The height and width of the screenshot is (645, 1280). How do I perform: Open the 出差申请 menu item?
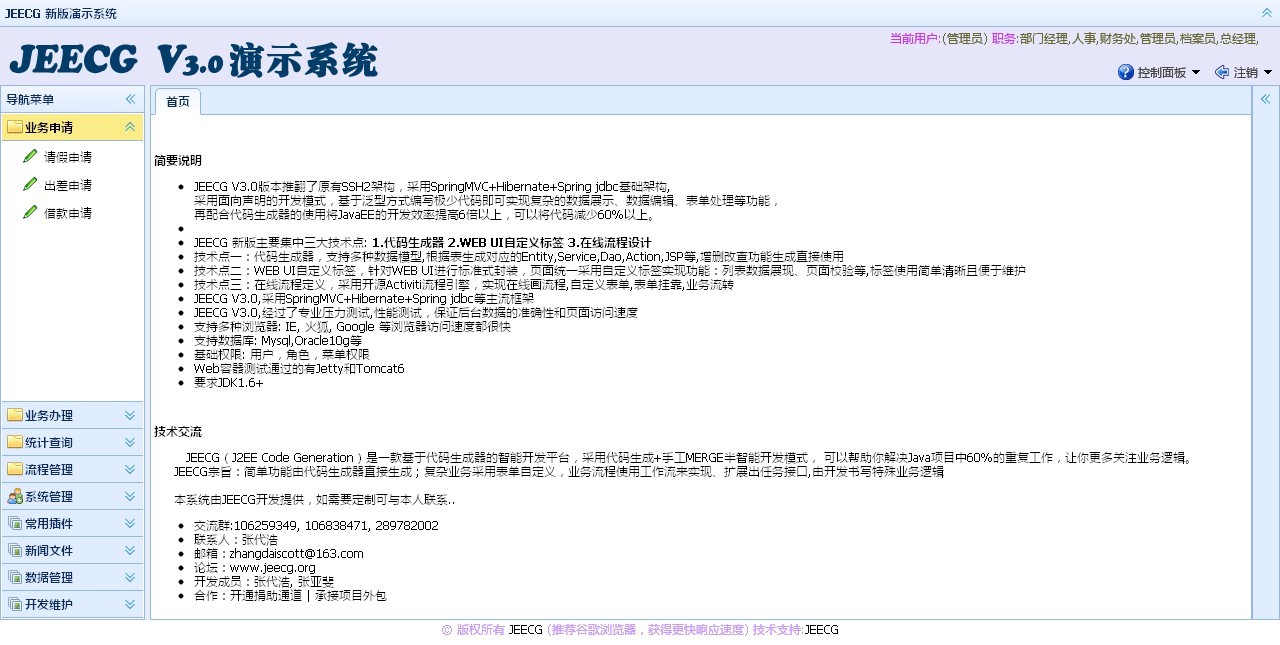(68, 185)
